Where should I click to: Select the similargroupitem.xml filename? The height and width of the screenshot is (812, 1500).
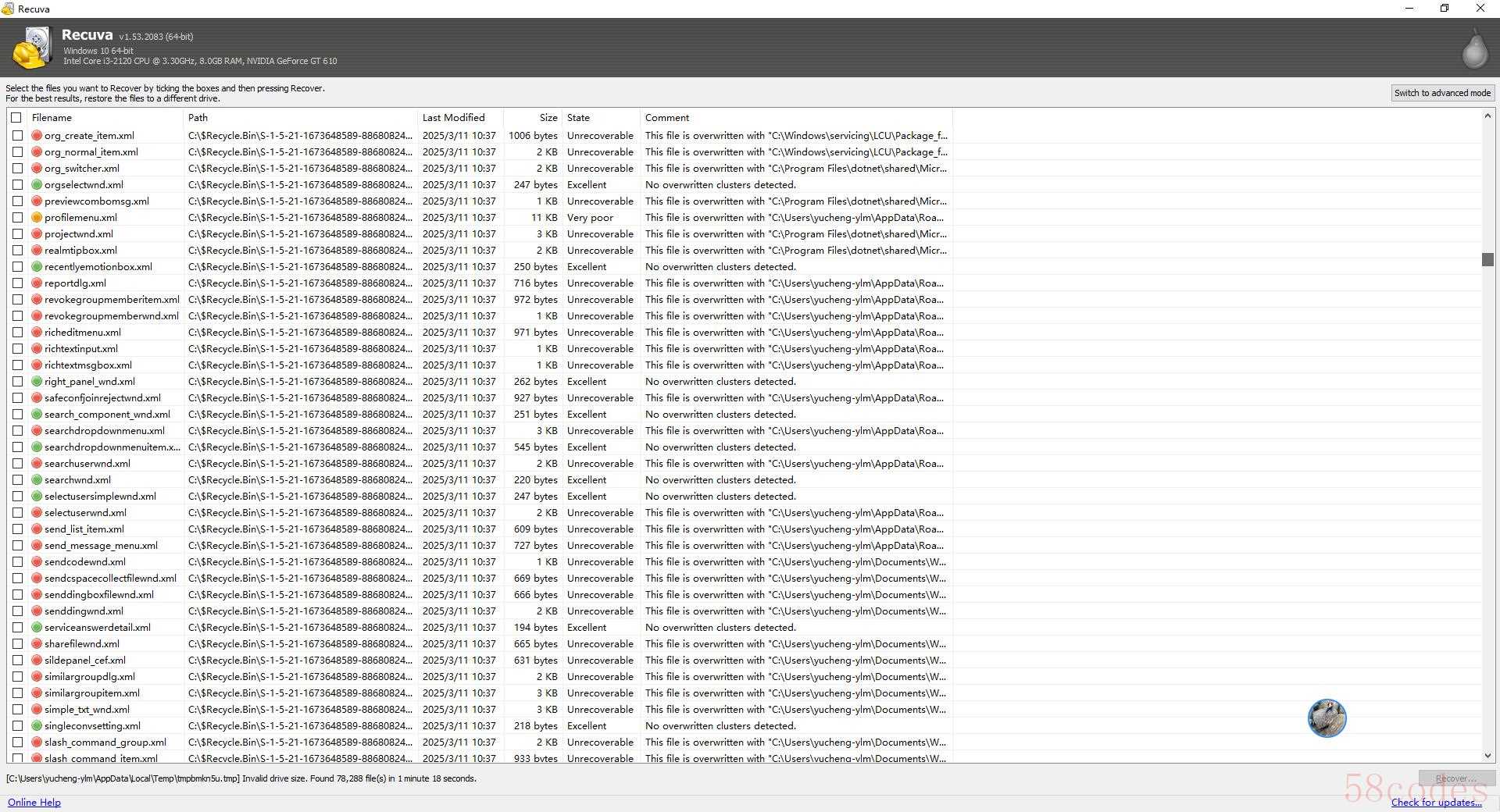[x=92, y=693]
